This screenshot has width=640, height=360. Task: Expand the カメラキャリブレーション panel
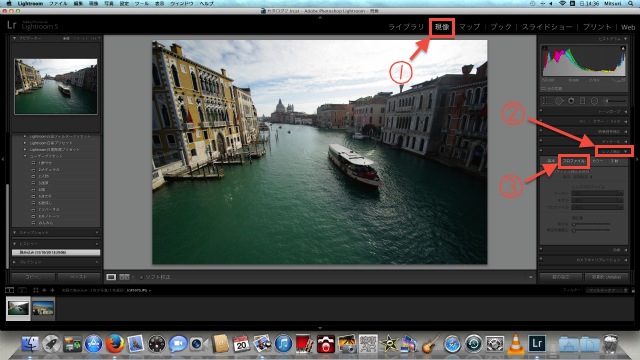(x=626, y=260)
